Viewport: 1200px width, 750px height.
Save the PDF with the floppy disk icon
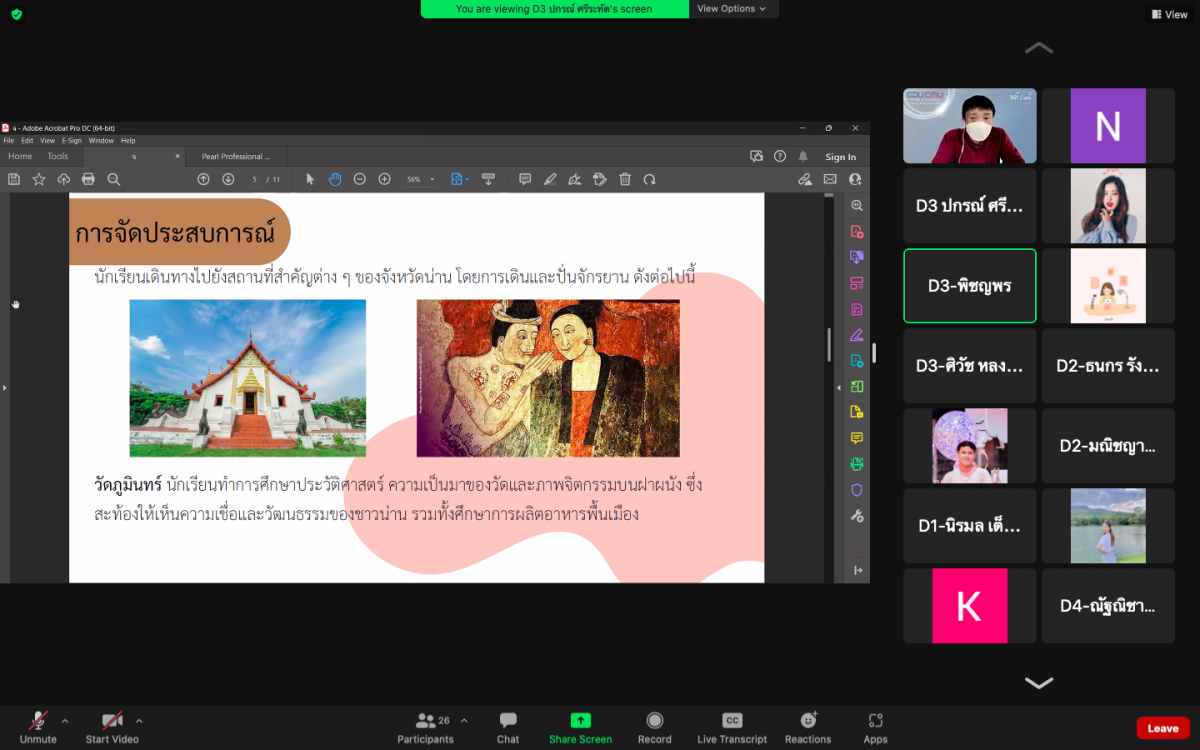coord(14,179)
